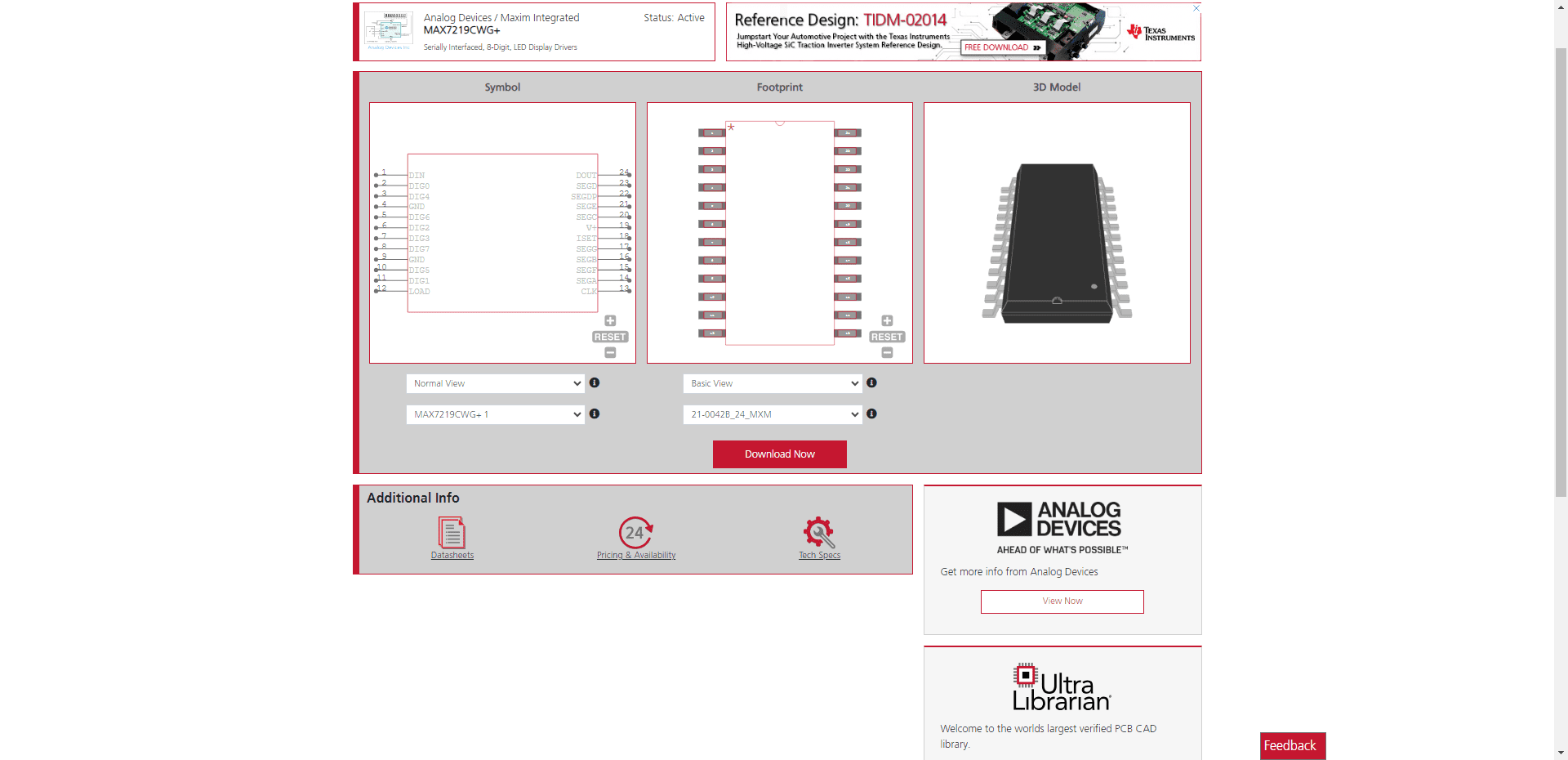This screenshot has height=760, width=1568.
Task: Show info for Basic View selector
Action: pyautogui.click(x=871, y=382)
